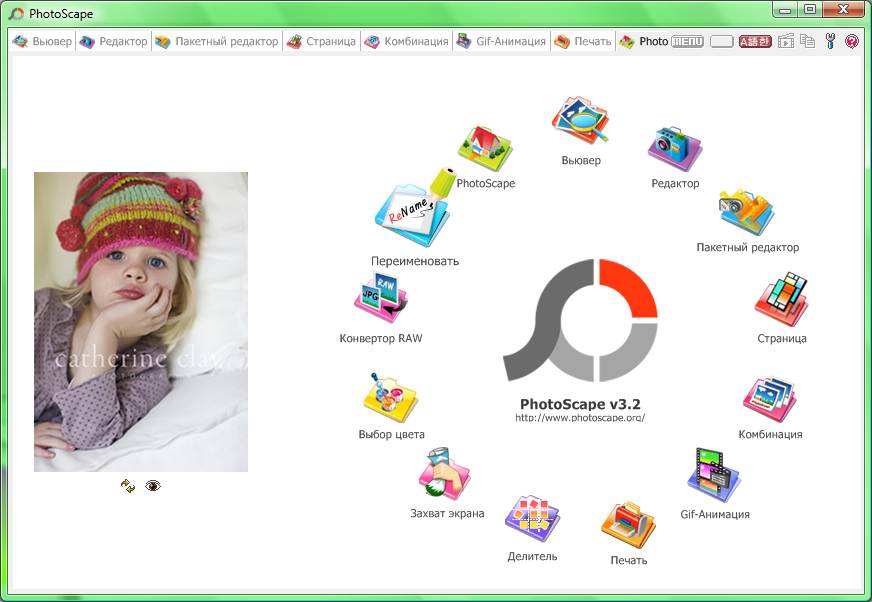Click the blank rounded button beside MENU
The image size is (872, 602).
tap(722, 42)
